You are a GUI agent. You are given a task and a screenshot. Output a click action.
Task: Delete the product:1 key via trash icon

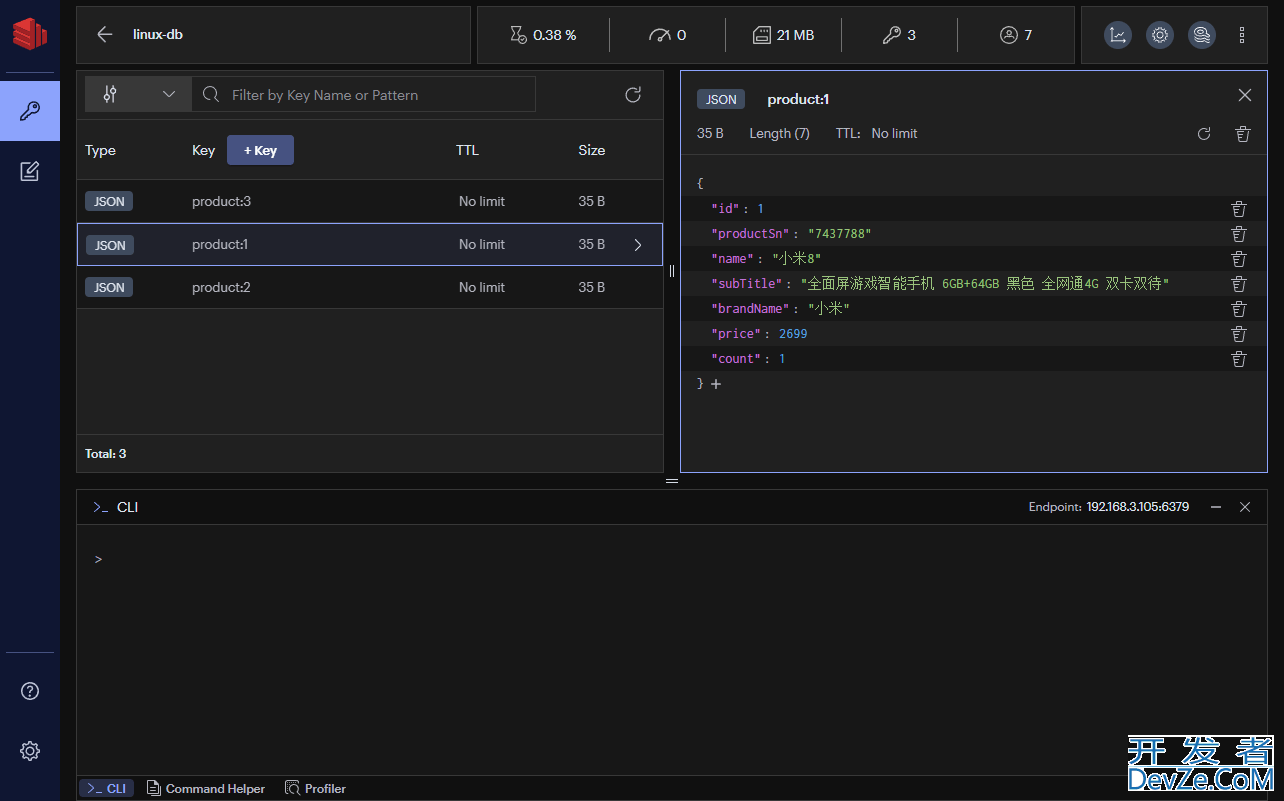point(1243,134)
